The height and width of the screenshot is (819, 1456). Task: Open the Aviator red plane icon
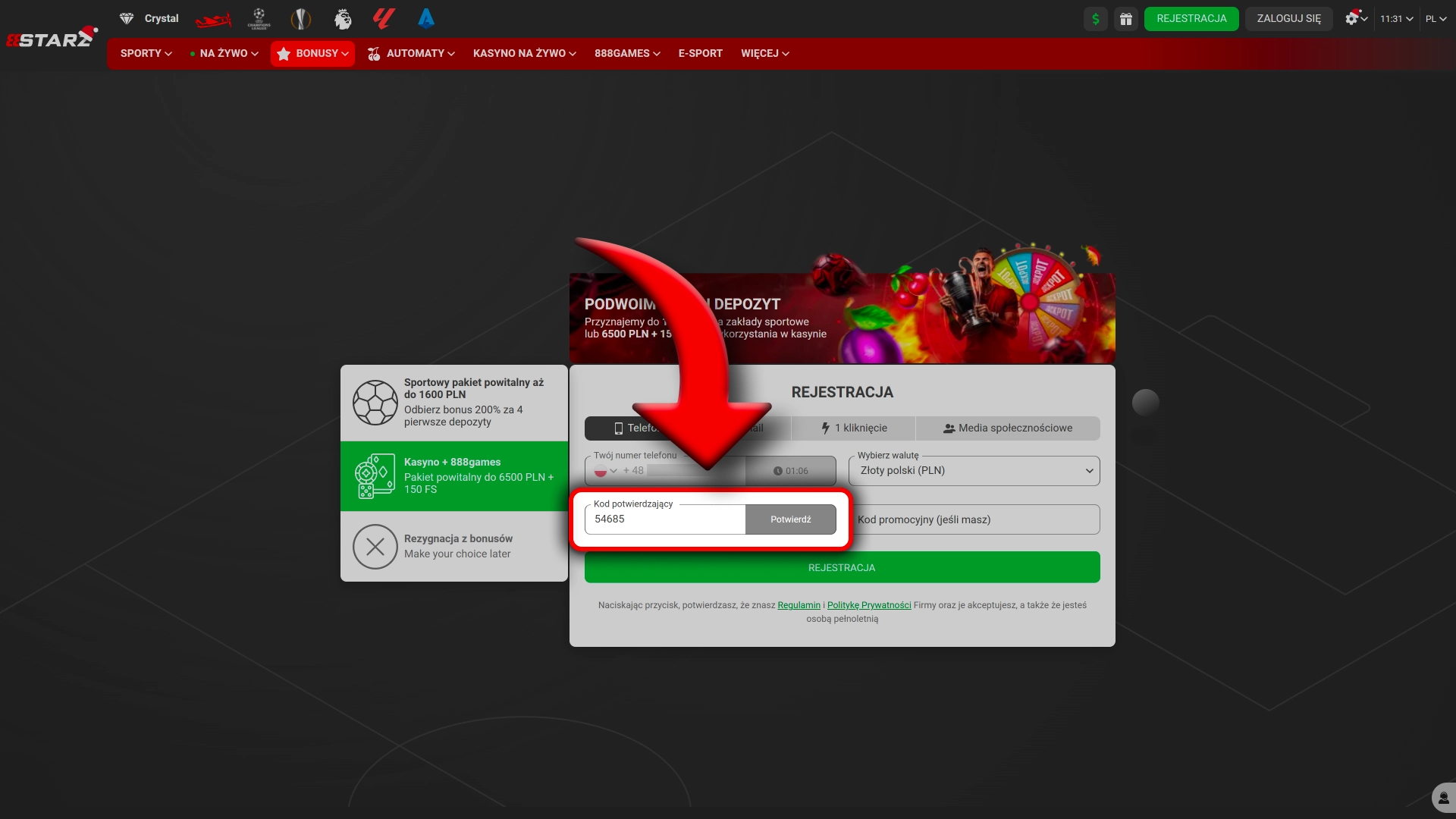coord(213,20)
